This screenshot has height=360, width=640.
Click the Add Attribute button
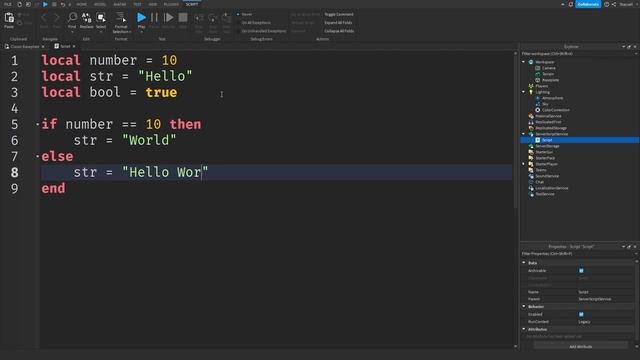580,347
